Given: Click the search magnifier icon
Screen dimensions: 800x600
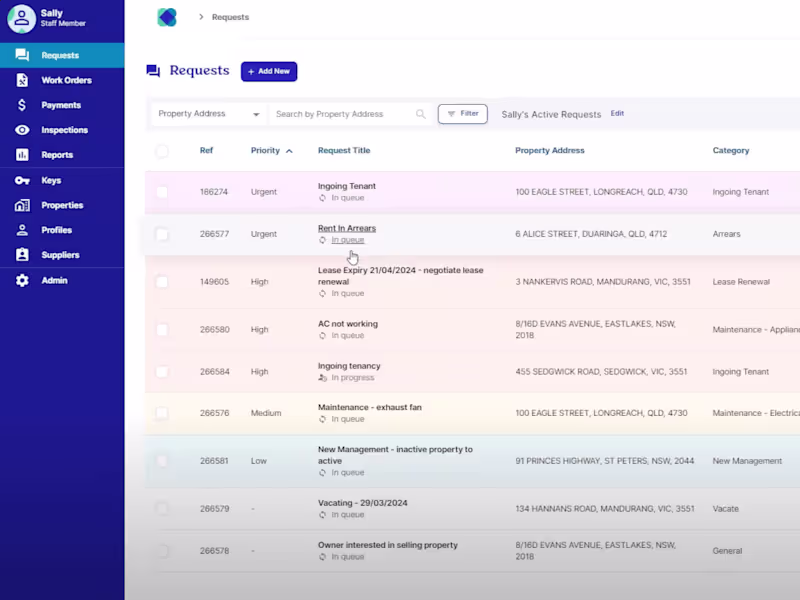Looking at the screenshot, I should click(x=420, y=114).
